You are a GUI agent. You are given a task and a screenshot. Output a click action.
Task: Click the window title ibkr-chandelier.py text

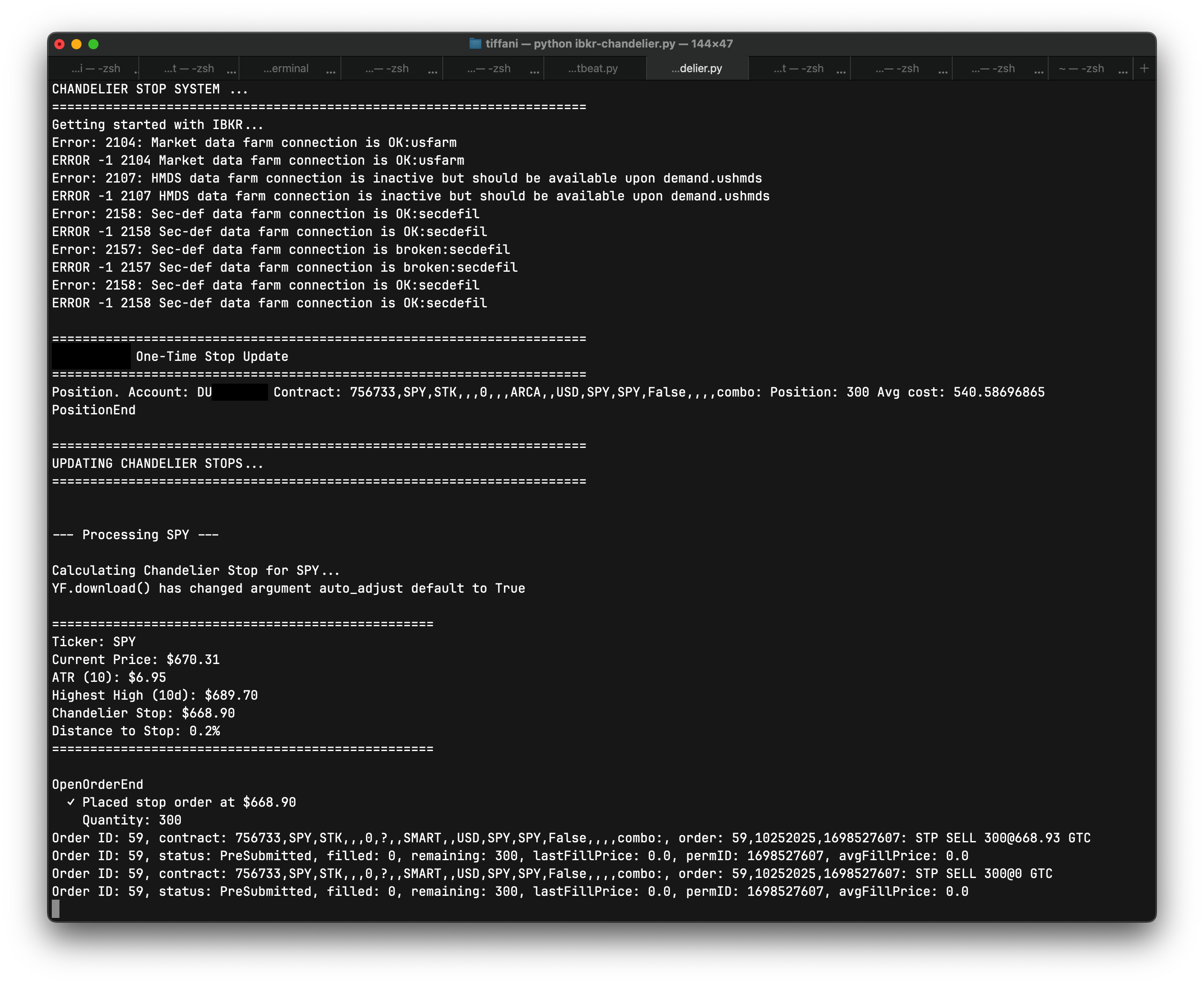tap(625, 44)
